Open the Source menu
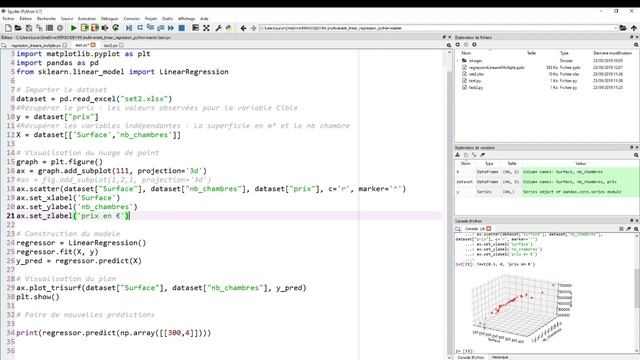Image resolution: width=640 pixels, height=360 pixels. 67,19
